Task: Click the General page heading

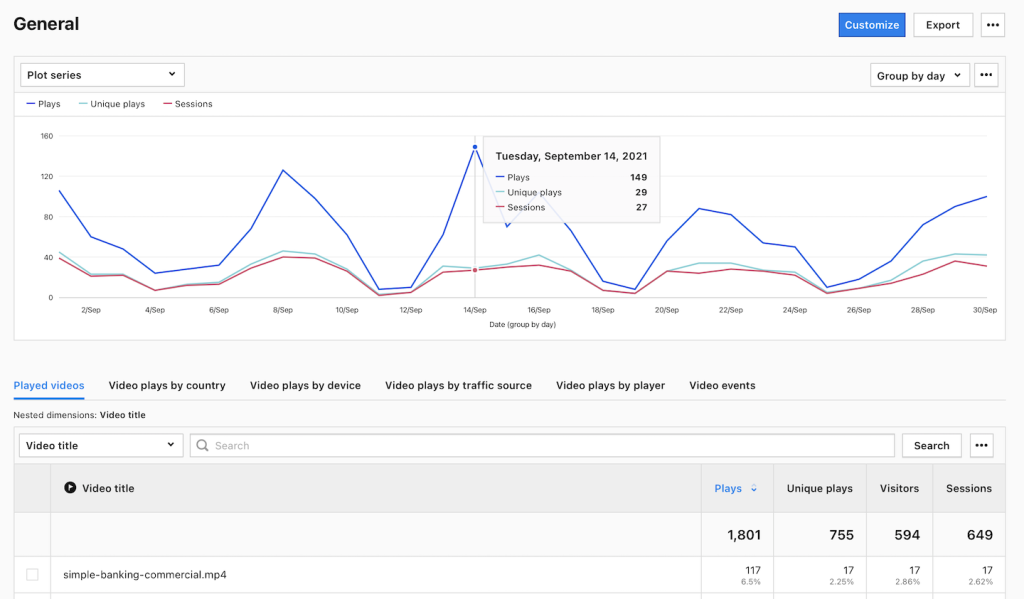Action: [46, 24]
